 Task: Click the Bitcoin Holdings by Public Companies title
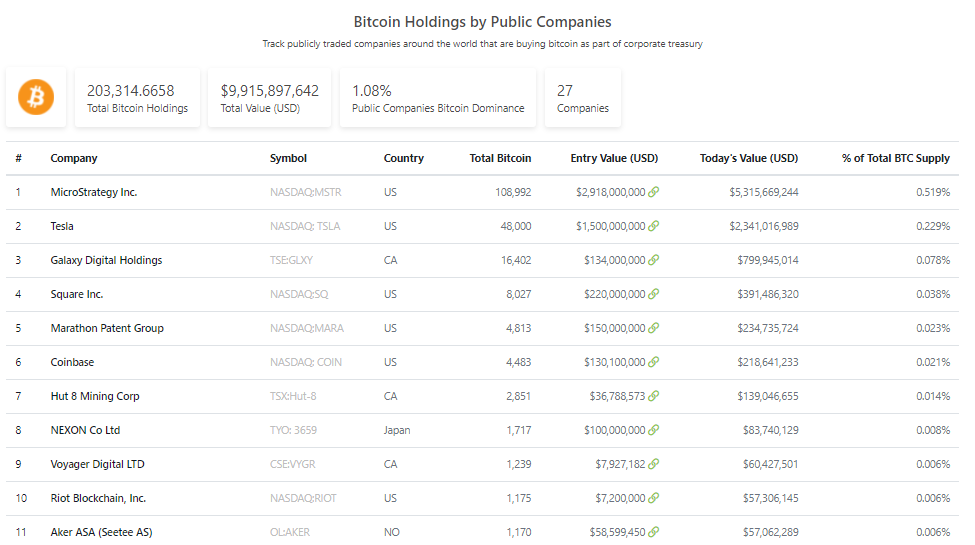tap(483, 22)
